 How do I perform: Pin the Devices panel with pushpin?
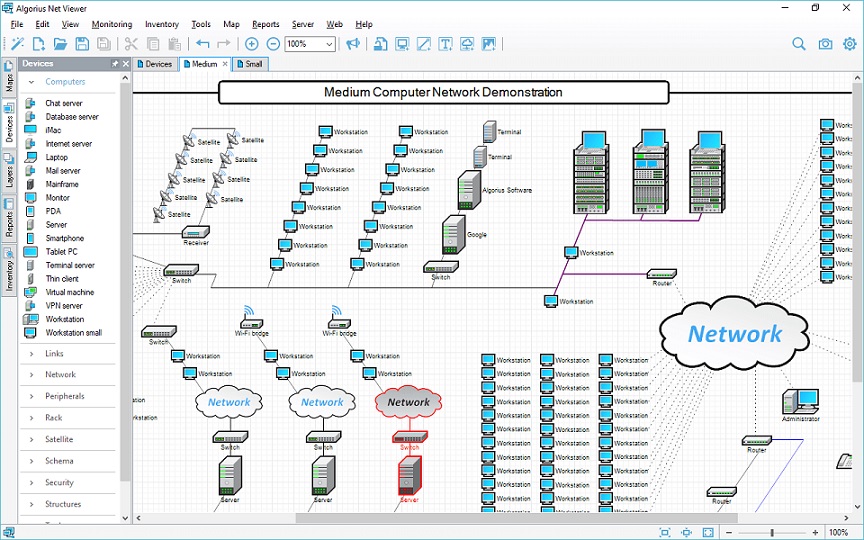[x=115, y=64]
